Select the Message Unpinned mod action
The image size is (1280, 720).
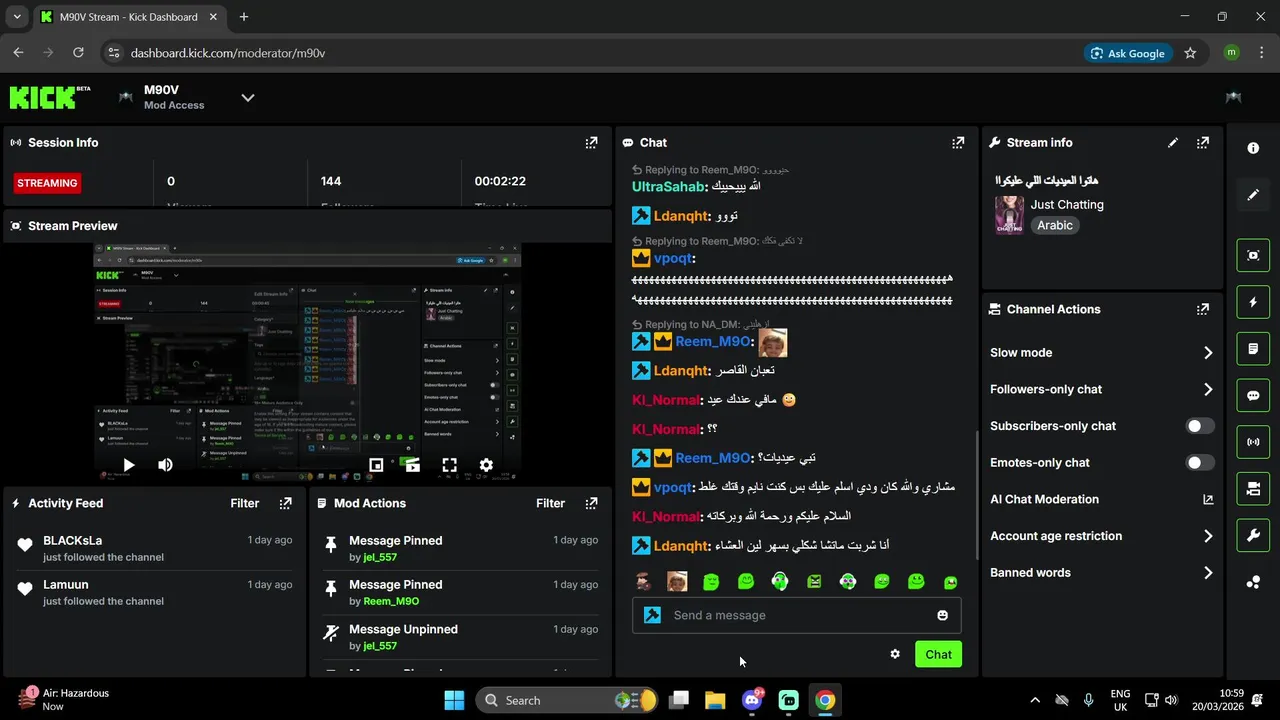click(461, 637)
